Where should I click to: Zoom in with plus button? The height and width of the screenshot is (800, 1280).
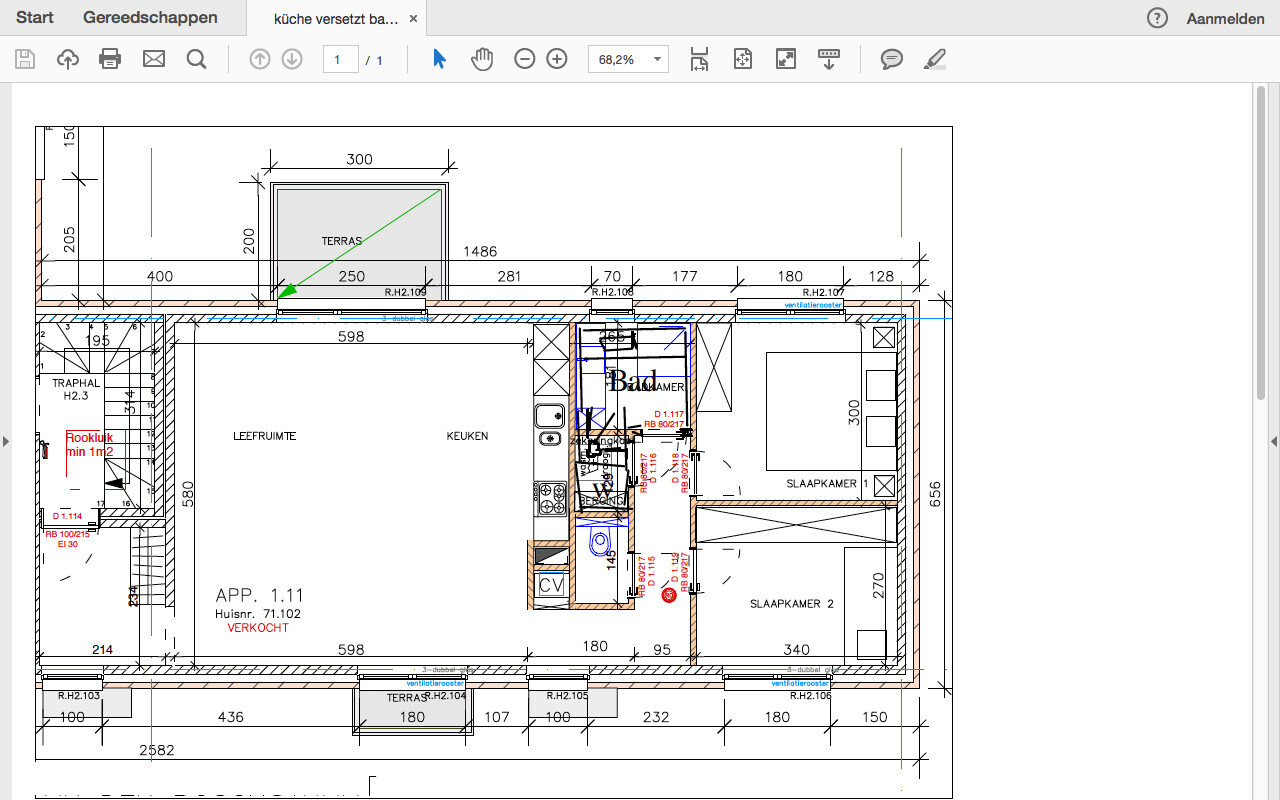tap(557, 59)
